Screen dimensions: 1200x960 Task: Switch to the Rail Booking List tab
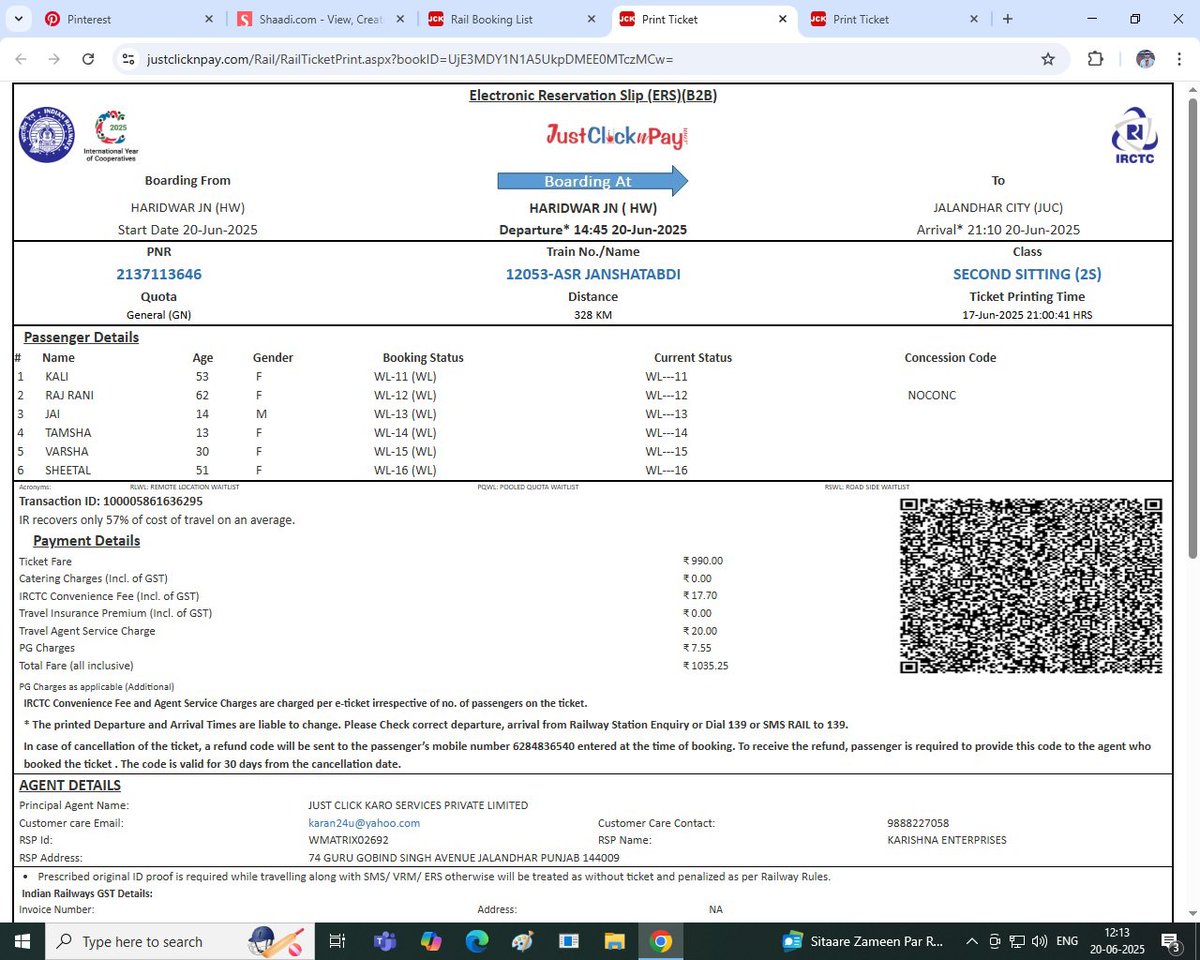[512, 19]
